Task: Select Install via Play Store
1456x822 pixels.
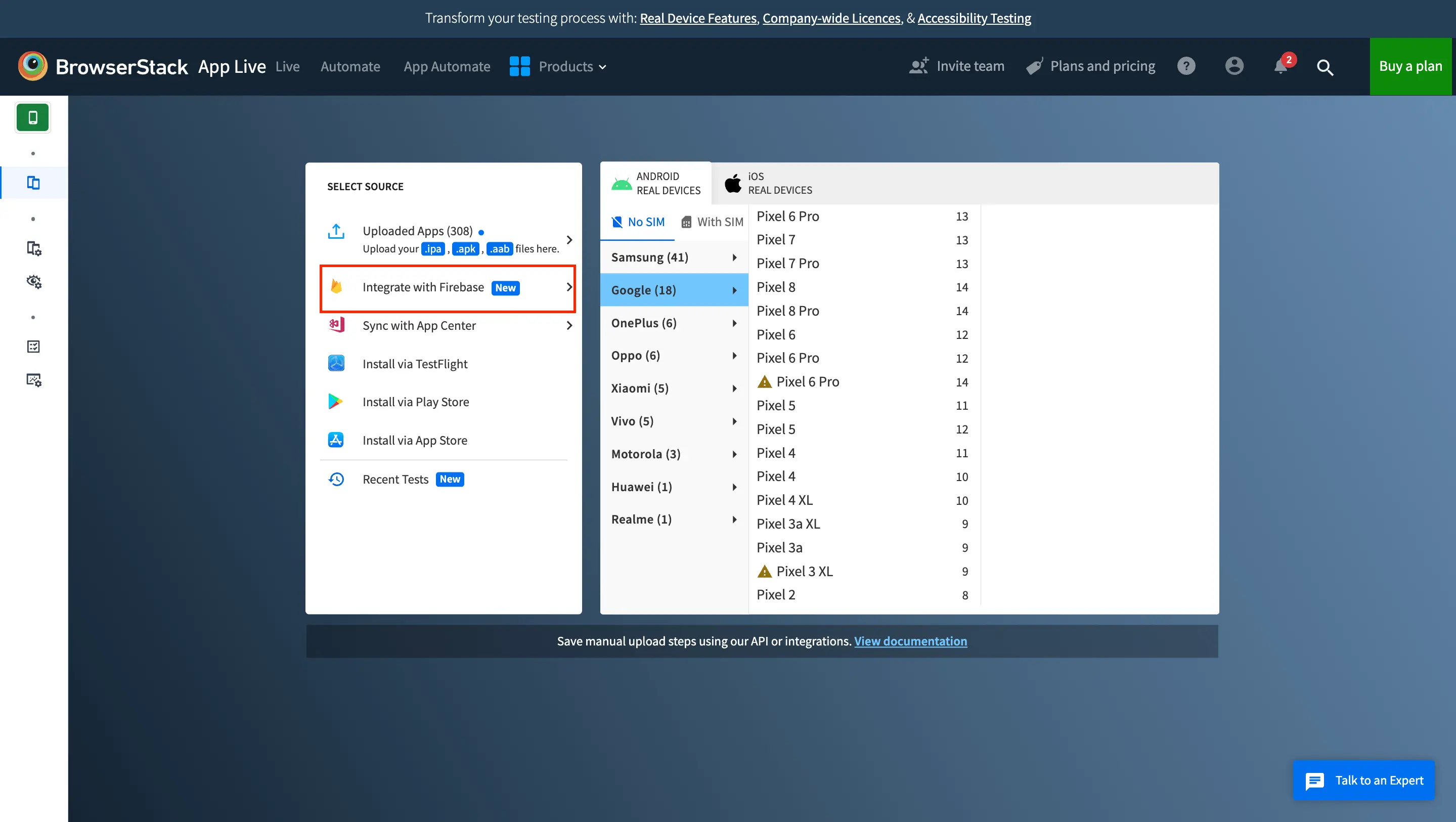Action: (415, 402)
